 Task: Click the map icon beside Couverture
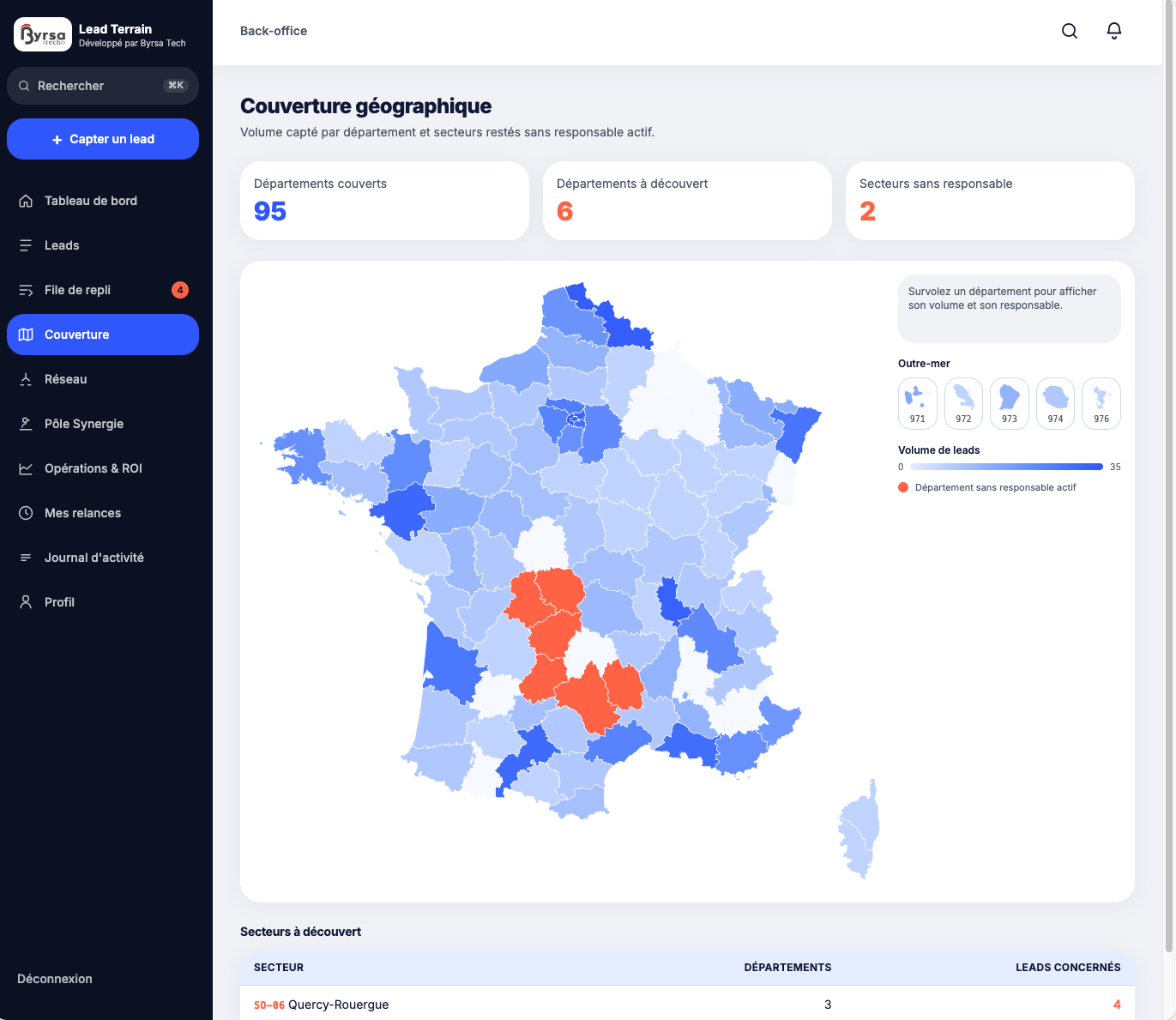click(26, 335)
